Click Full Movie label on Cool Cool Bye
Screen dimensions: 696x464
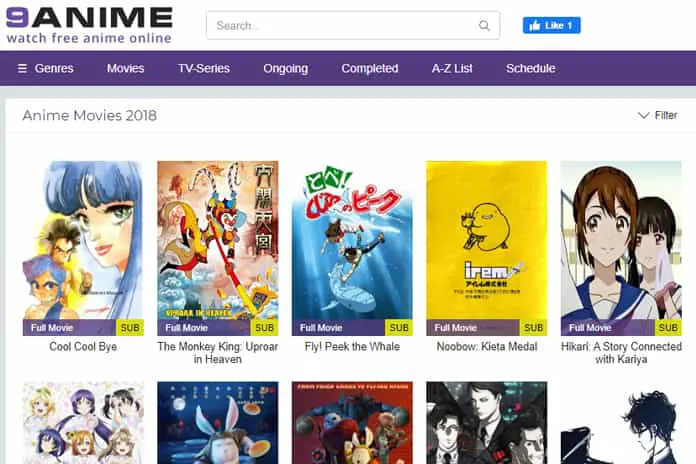coord(52,328)
